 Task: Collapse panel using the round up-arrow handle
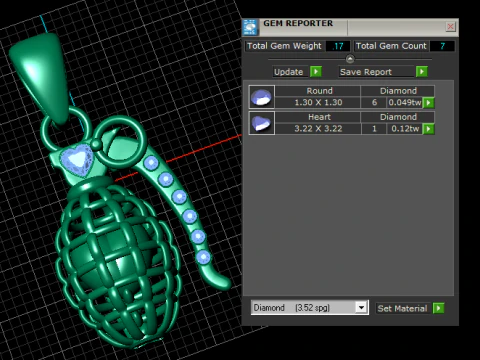click(x=350, y=59)
